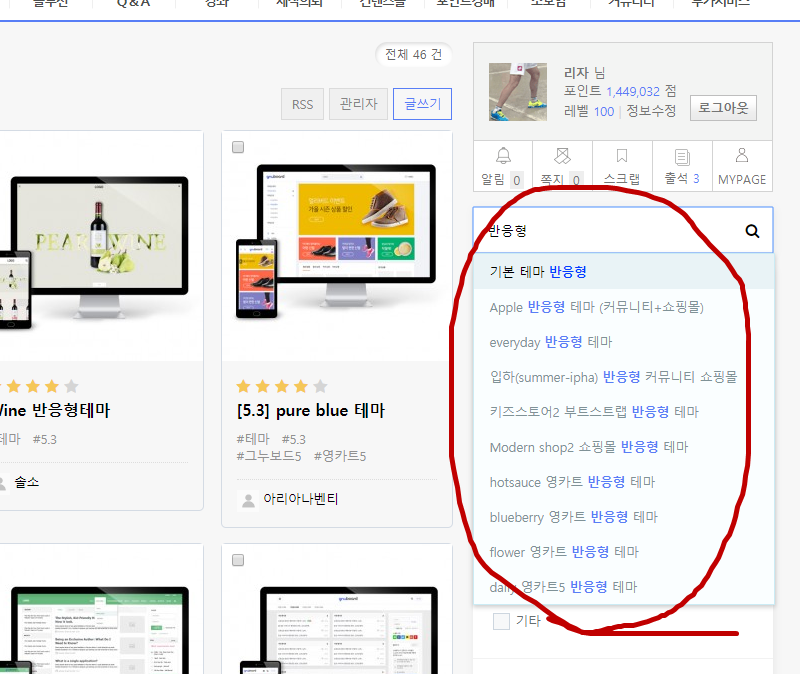Toggle the 기타 checkbox
800x674 pixels.
click(502, 621)
